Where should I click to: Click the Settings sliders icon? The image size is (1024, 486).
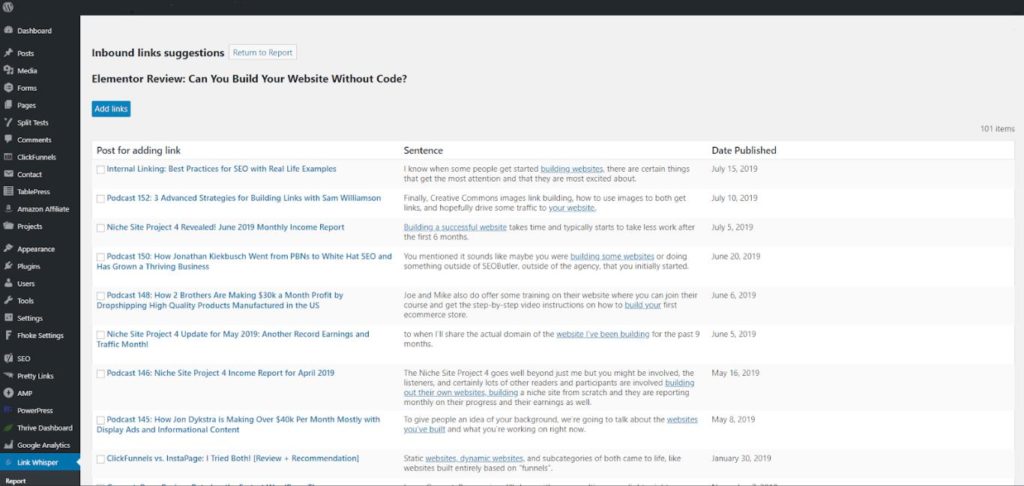click(x=8, y=318)
